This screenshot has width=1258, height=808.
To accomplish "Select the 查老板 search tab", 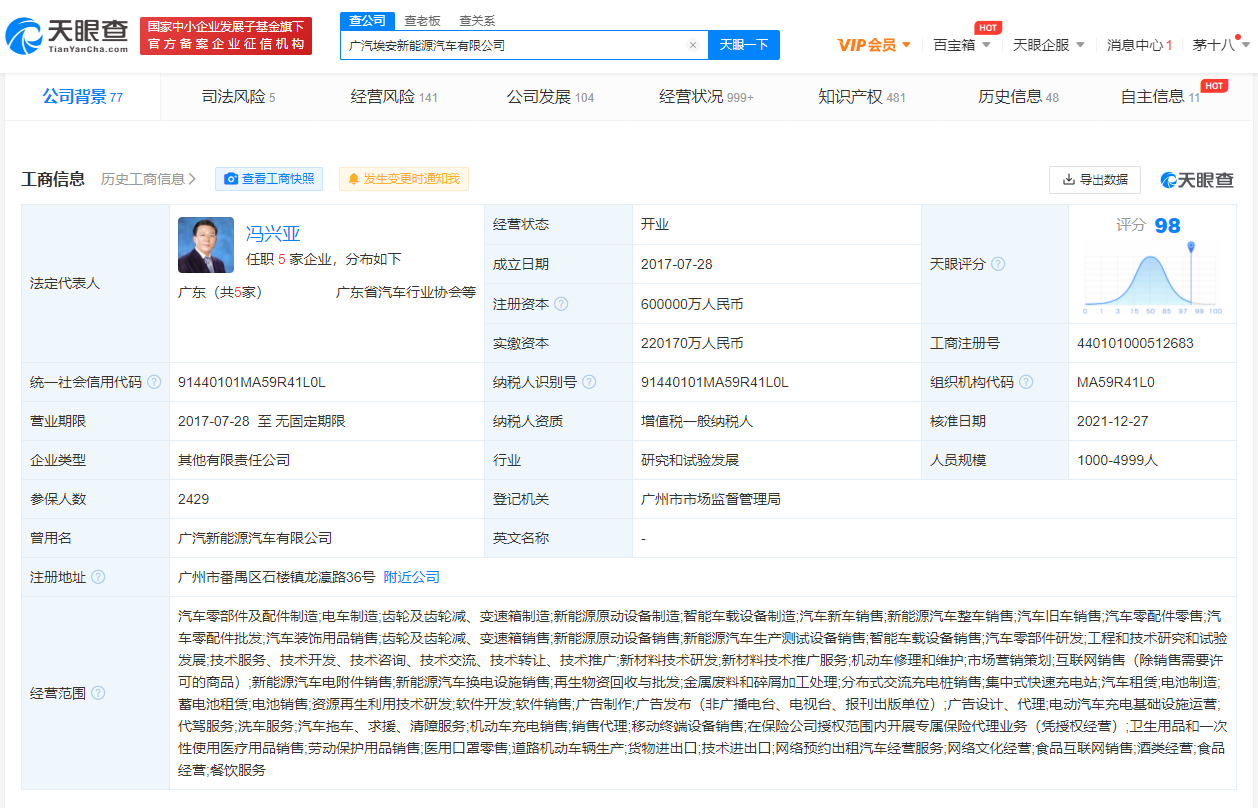I will tap(421, 20).
